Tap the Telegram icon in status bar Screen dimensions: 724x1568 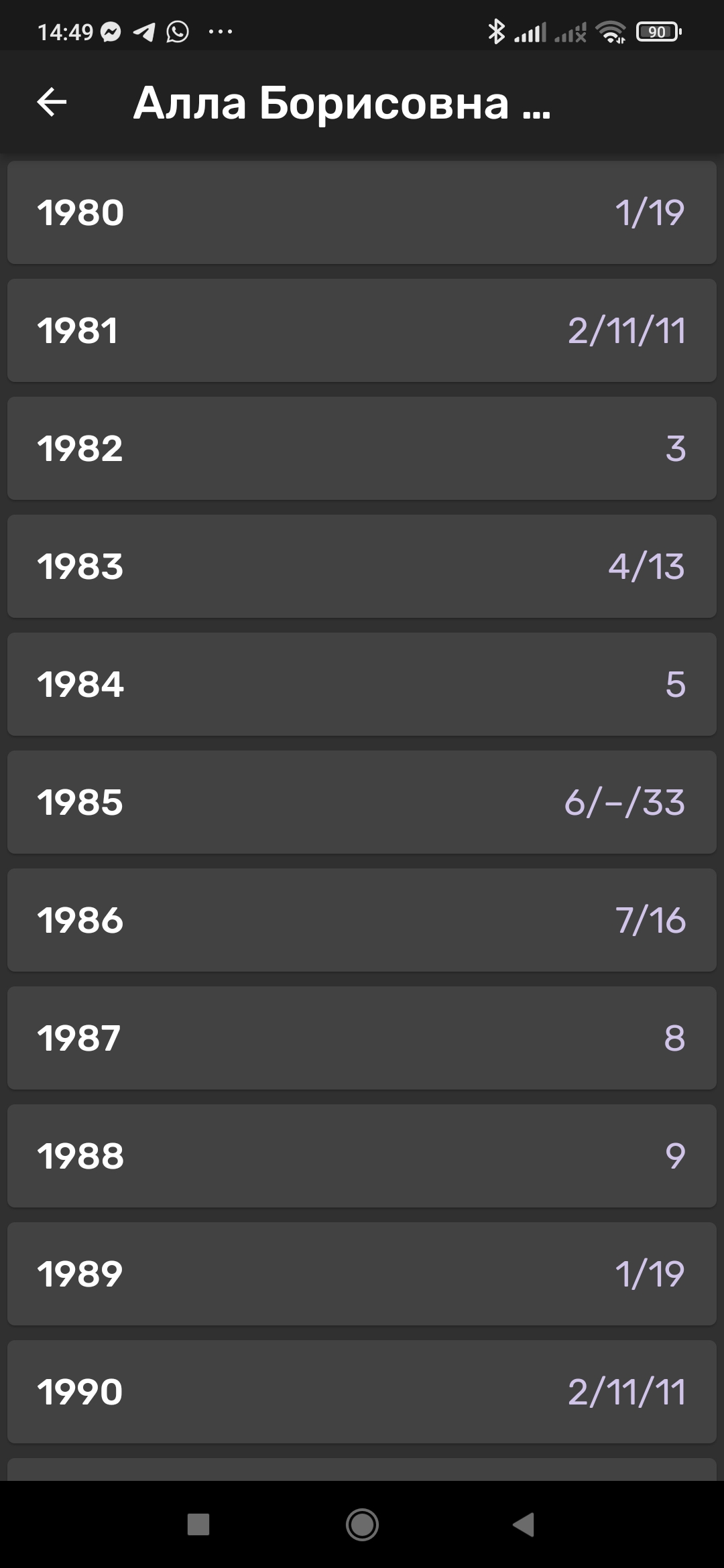tap(144, 31)
